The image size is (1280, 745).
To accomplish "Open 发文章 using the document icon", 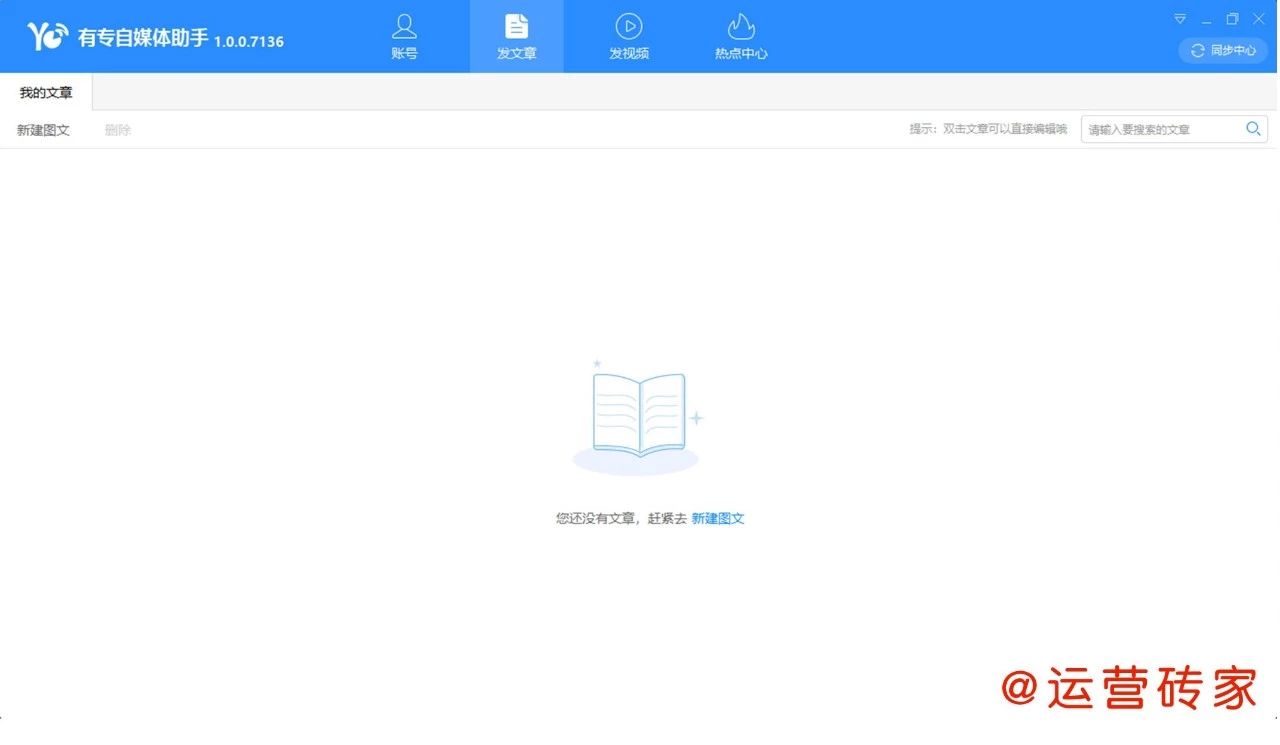I will pyautogui.click(x=516, y=24).
